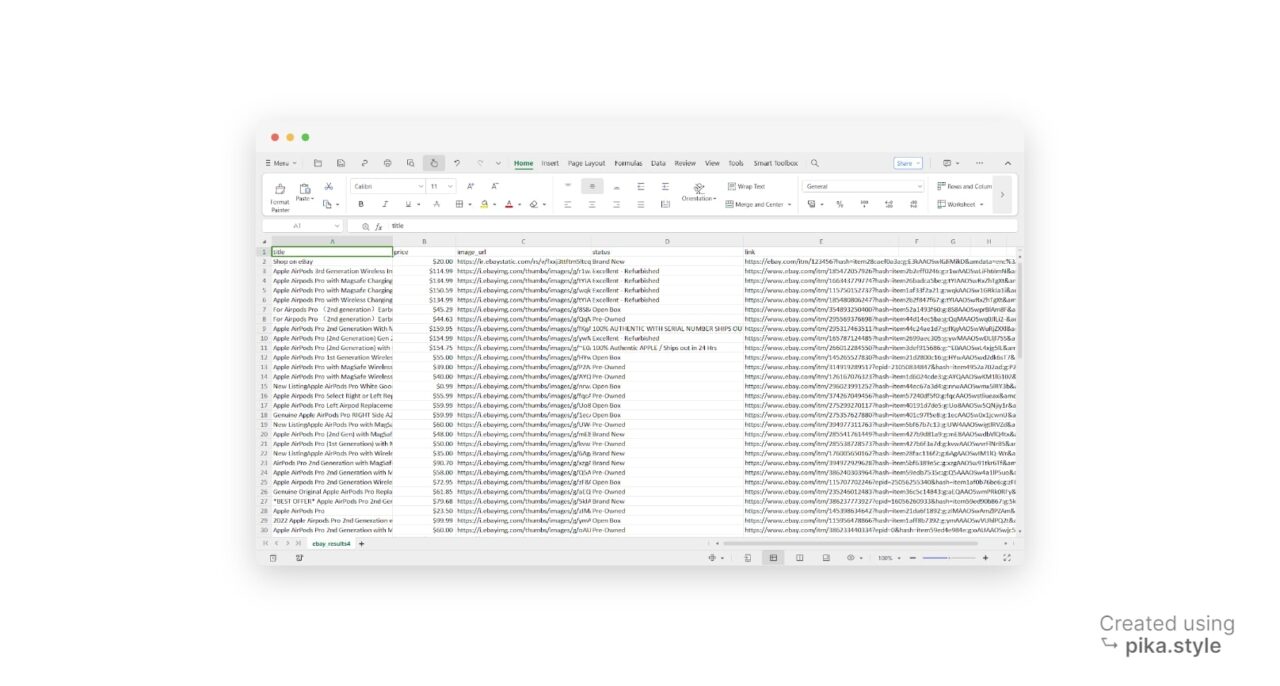Click the Share button

coord(907,163)
